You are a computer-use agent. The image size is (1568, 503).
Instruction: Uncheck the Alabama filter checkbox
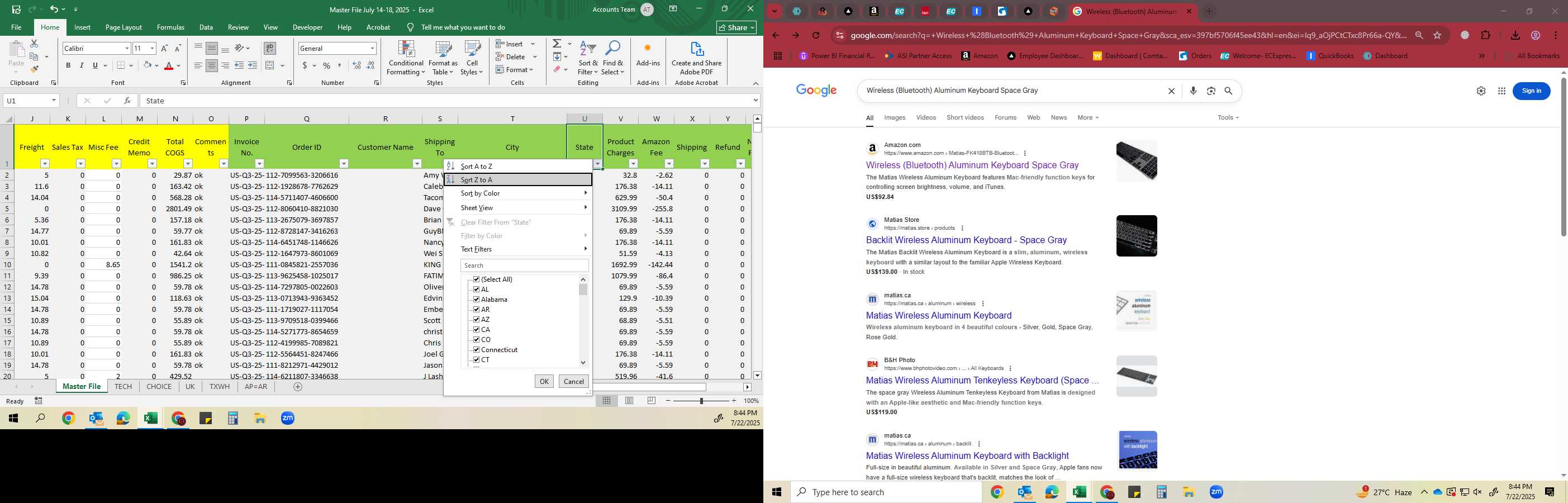coord(476,300)
